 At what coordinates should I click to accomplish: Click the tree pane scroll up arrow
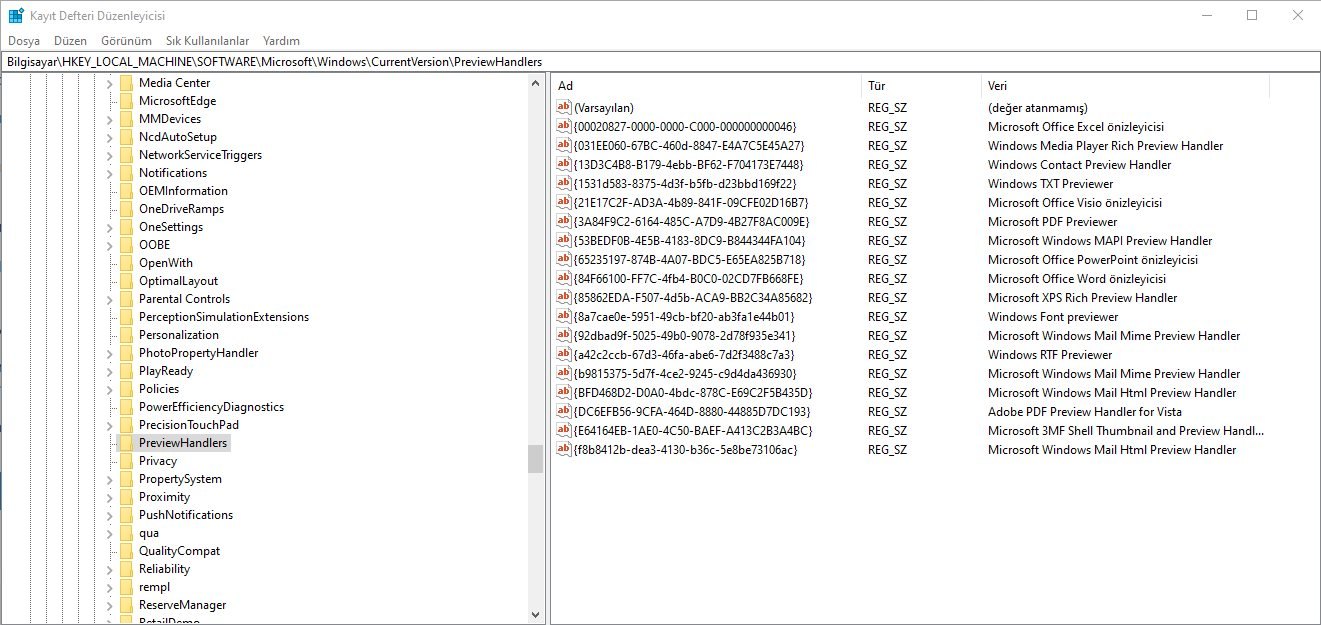tap(536, 84)
